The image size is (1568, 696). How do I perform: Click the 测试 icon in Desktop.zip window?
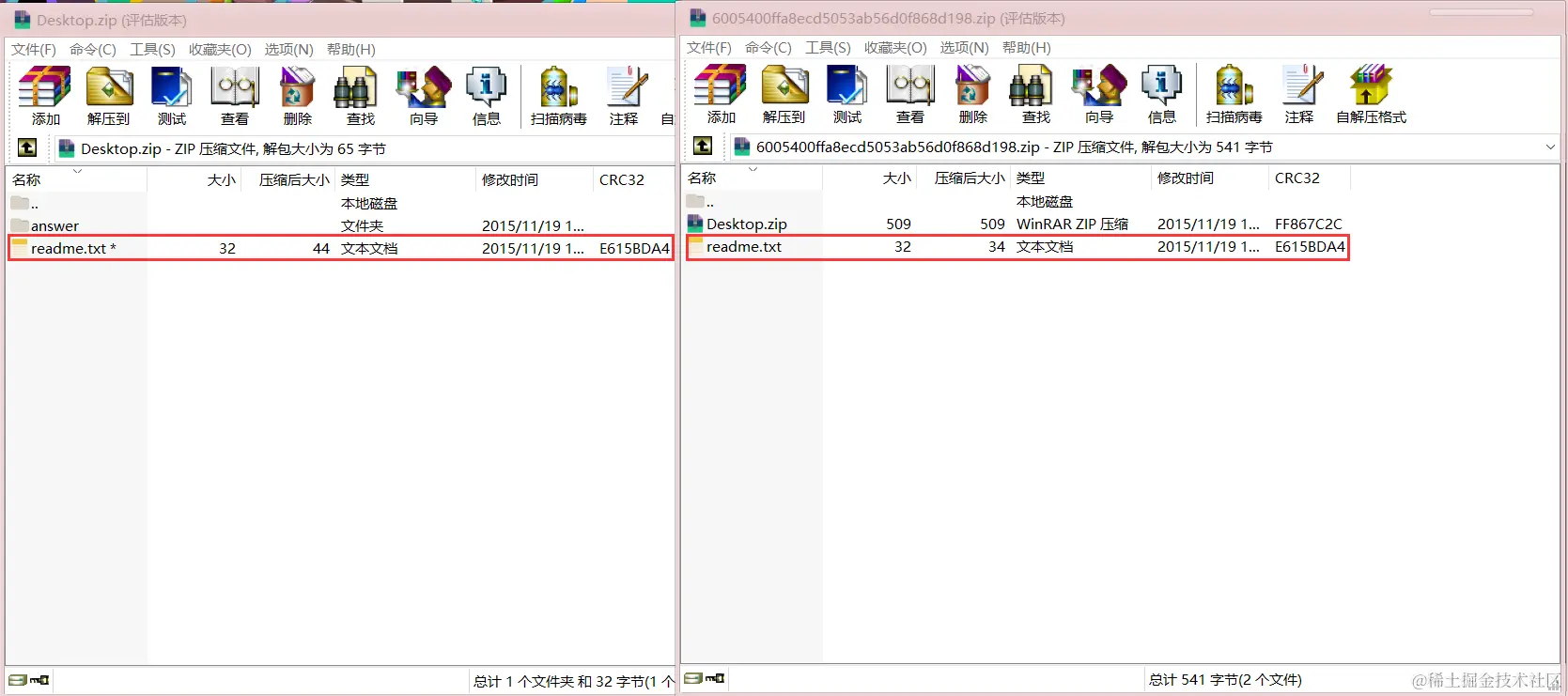[x=172, y=96]
